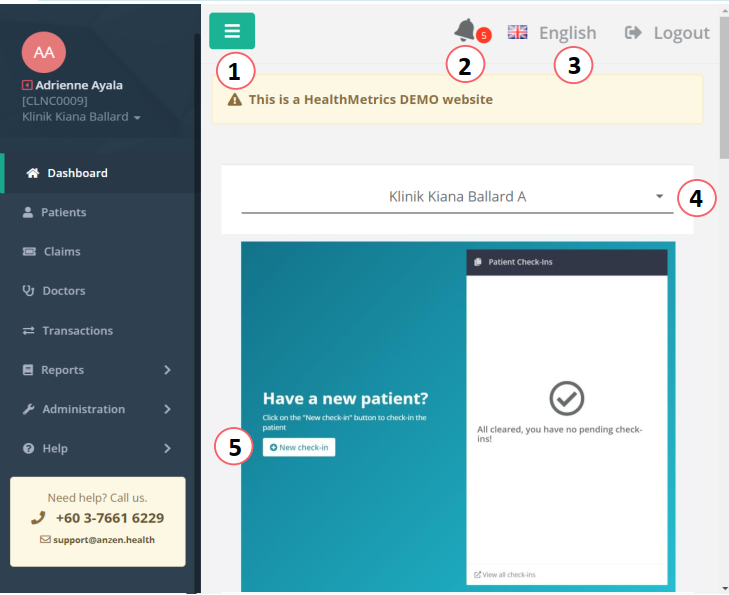Open the notifications bell icon

pos(464,31)
